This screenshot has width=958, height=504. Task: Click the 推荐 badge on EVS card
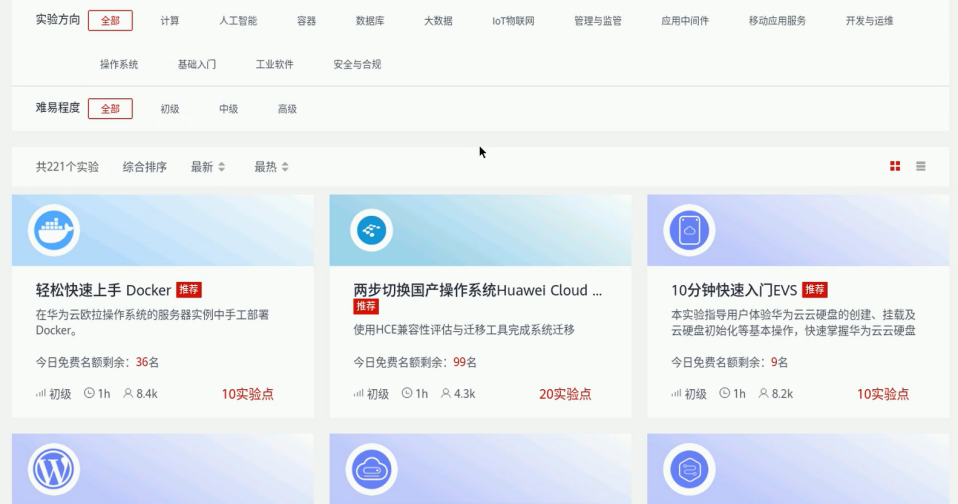tap(814, 290)
